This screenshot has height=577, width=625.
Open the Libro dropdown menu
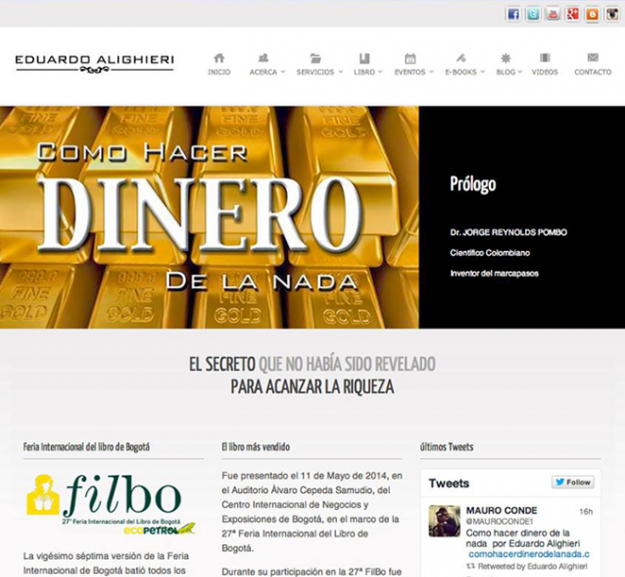366,64
